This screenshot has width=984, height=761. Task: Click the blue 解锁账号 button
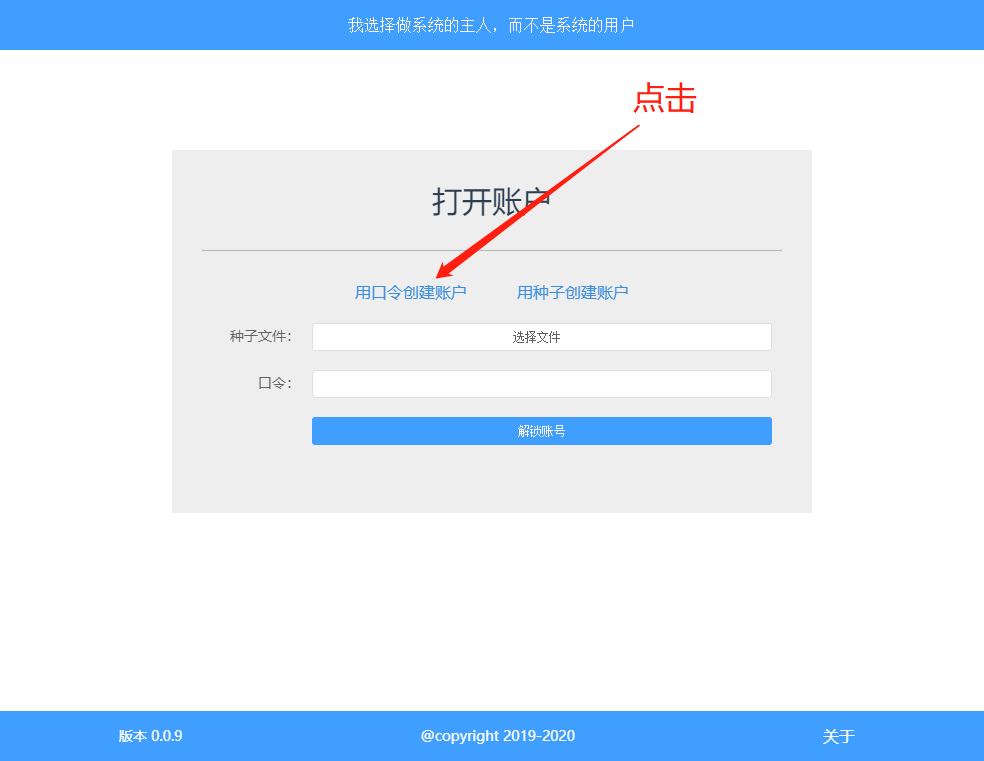[x=542, y=431]
